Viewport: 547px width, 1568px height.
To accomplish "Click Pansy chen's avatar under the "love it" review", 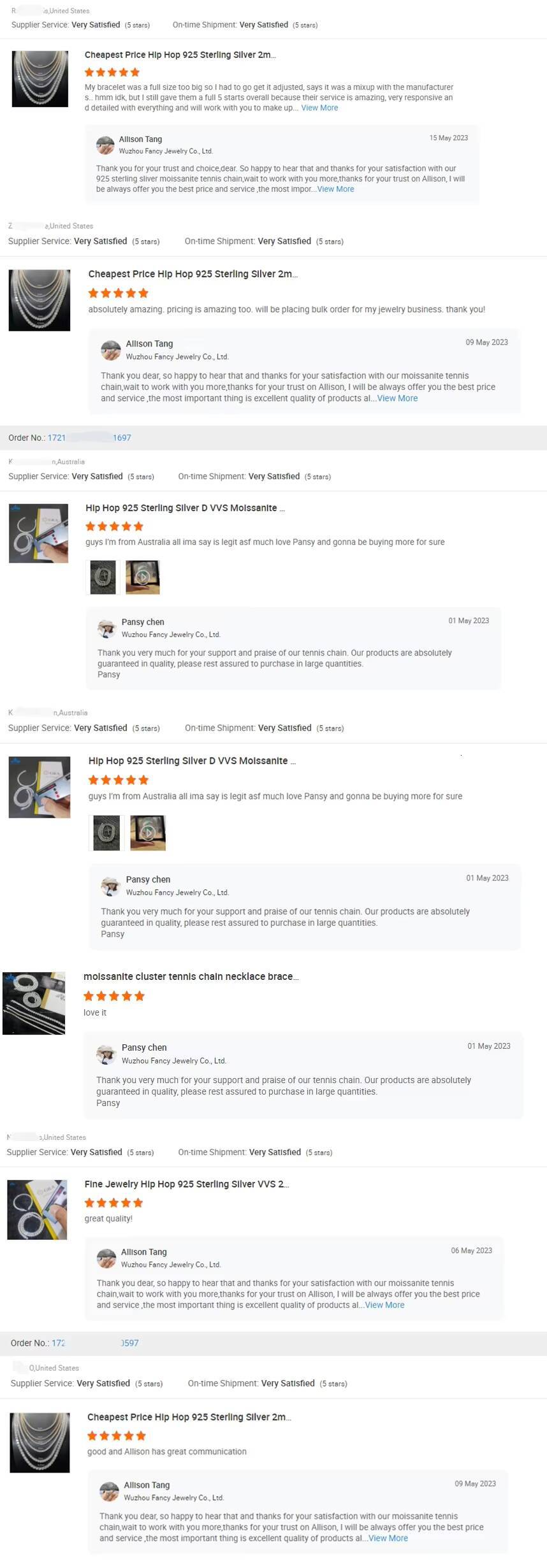I will click(x=106, y=1054).
